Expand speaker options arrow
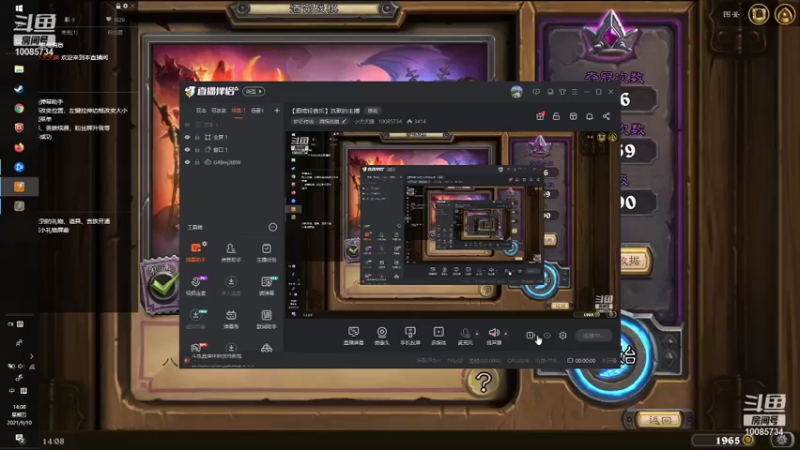 (506, 334)
